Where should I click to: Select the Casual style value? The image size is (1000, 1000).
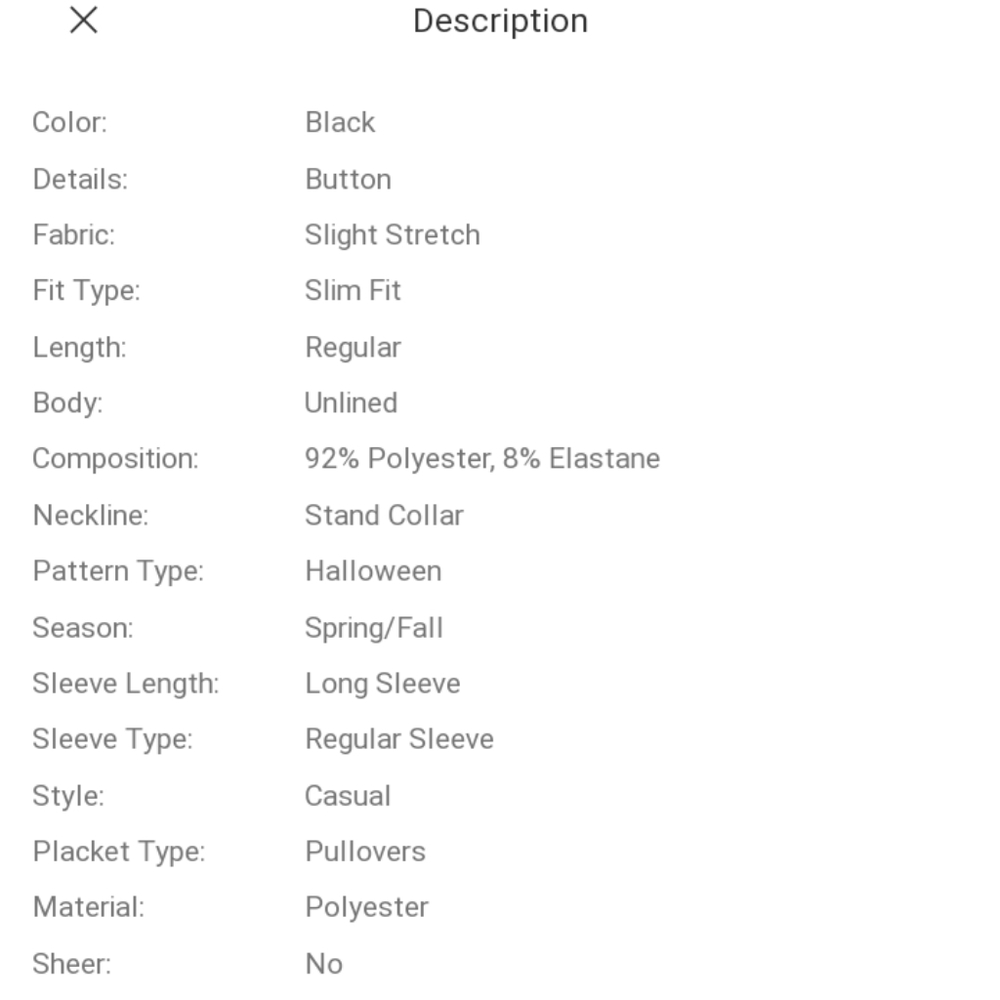[348, 796]
